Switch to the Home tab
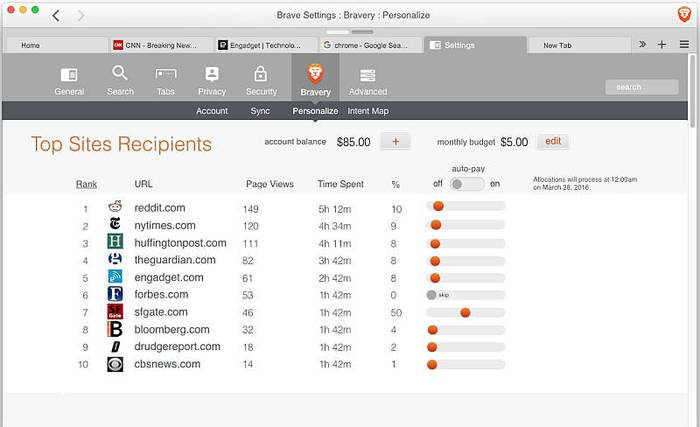Image resolution: width=700 pixels, height=427 pixels. click(55, 45)
